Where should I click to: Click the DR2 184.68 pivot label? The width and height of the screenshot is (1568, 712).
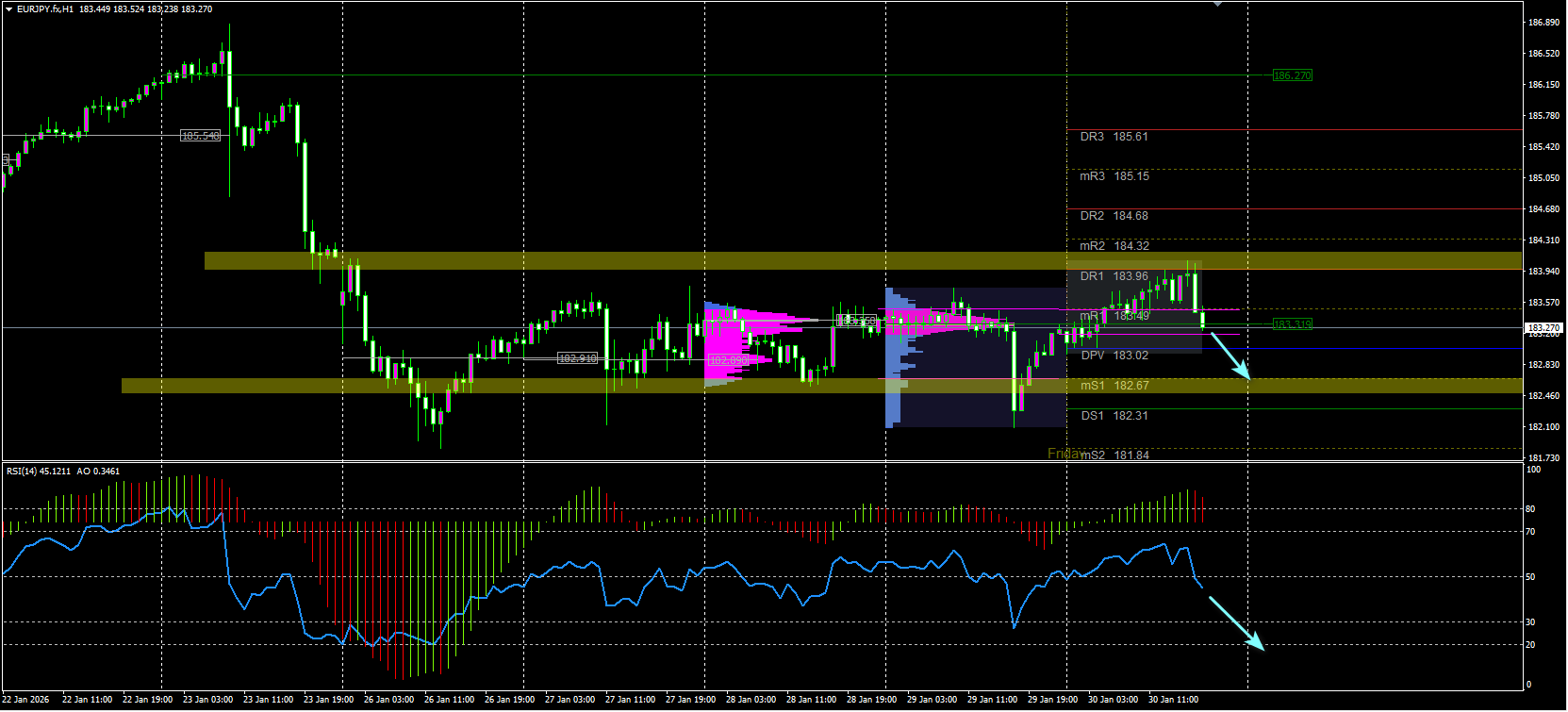tap(1114, 216)
